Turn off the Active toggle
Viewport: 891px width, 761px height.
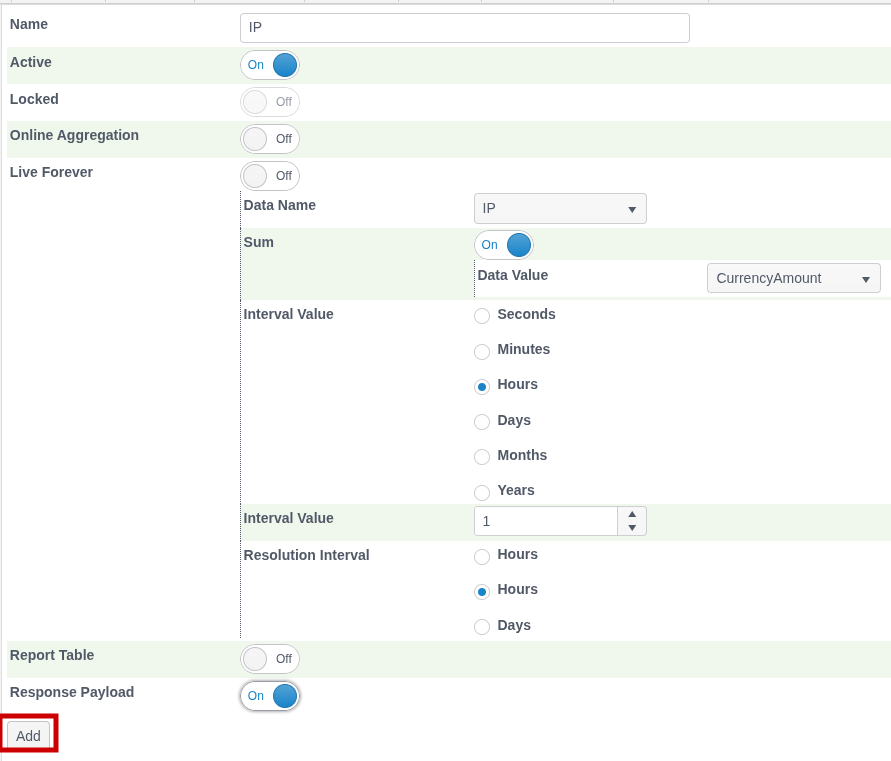click(x=270, y=65)
